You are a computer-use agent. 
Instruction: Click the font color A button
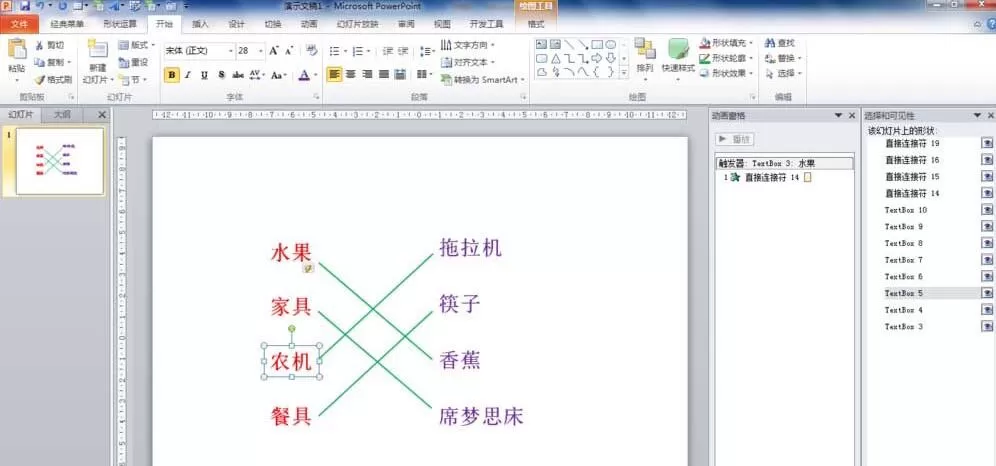pyautogui.click(x=304, y=75)
